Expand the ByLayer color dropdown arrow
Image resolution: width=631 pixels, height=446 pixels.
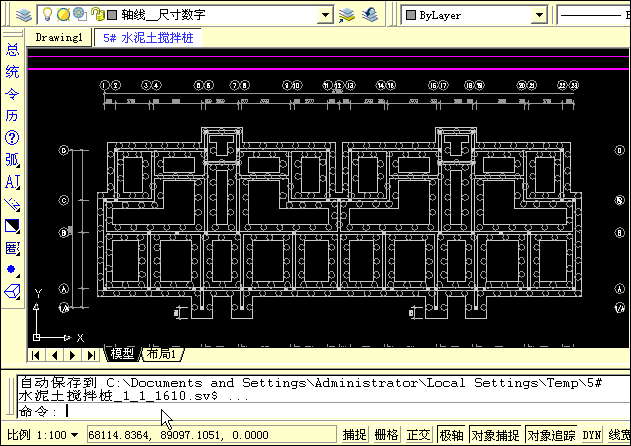pyautogui.click(x=539, y=15)
